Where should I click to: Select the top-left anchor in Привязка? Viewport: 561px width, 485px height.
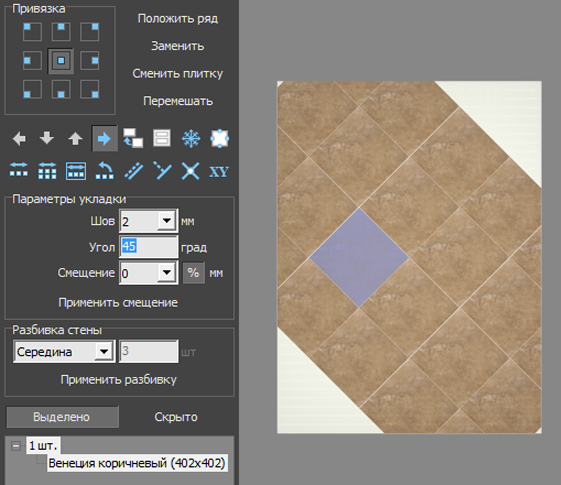pos(32,32)
